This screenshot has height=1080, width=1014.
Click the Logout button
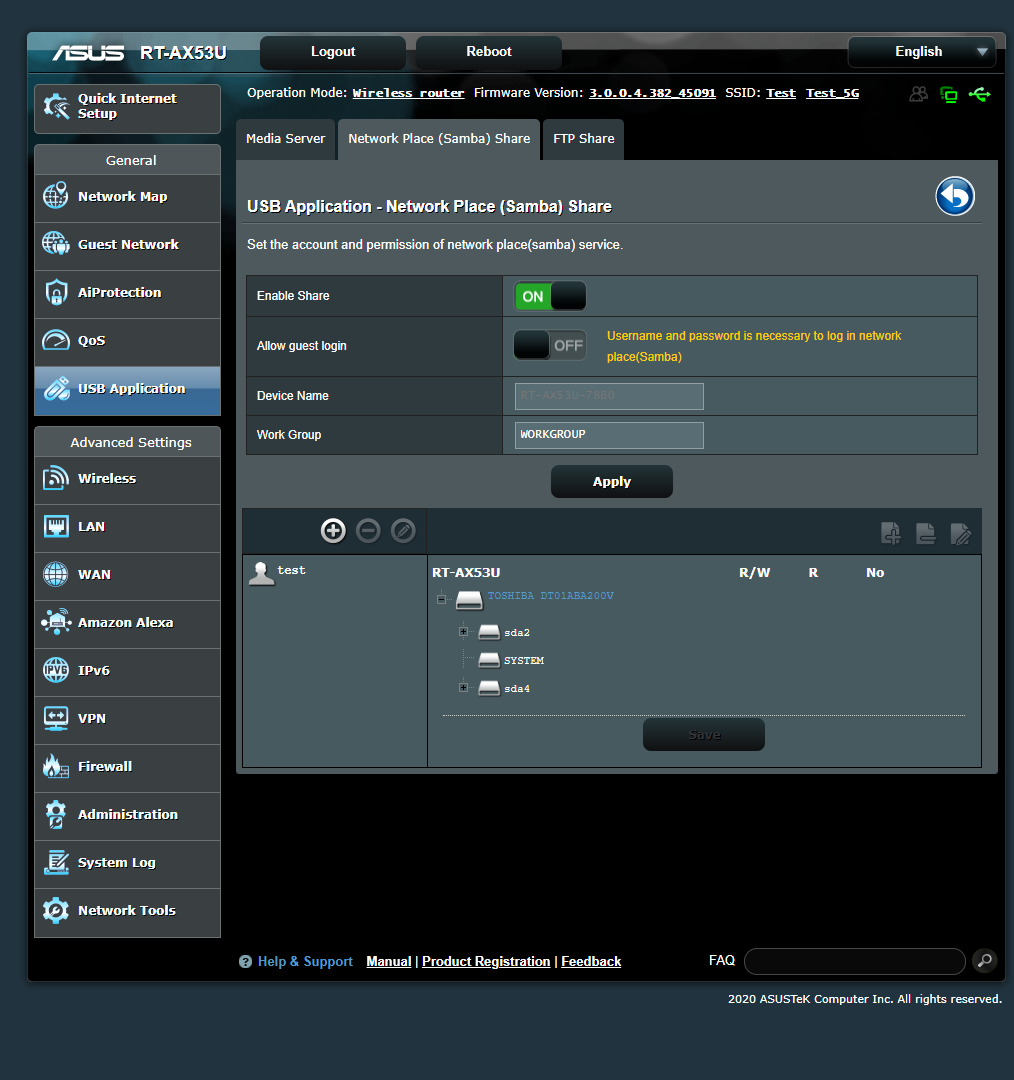click(x=333, y=52)
